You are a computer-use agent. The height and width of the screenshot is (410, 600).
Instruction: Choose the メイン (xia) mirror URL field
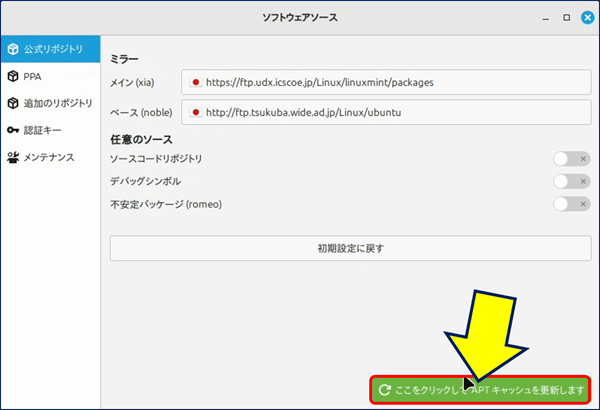386,82
